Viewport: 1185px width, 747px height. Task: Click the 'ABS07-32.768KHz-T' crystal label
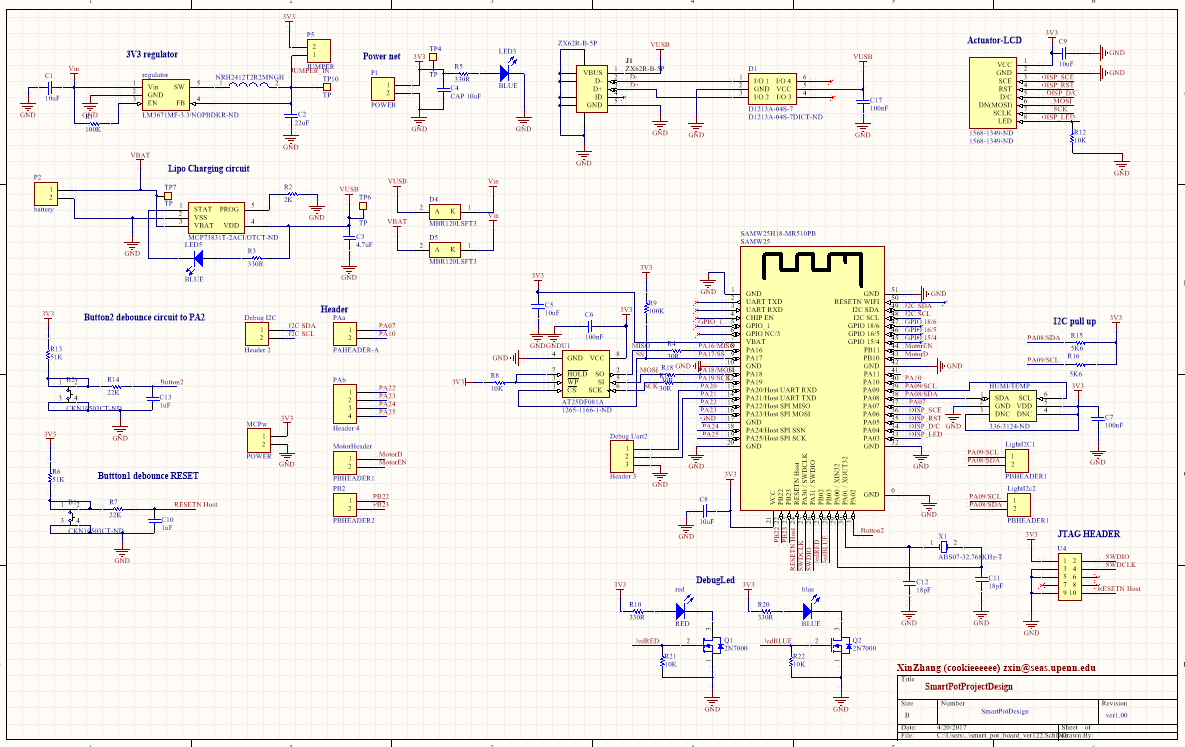970,556
